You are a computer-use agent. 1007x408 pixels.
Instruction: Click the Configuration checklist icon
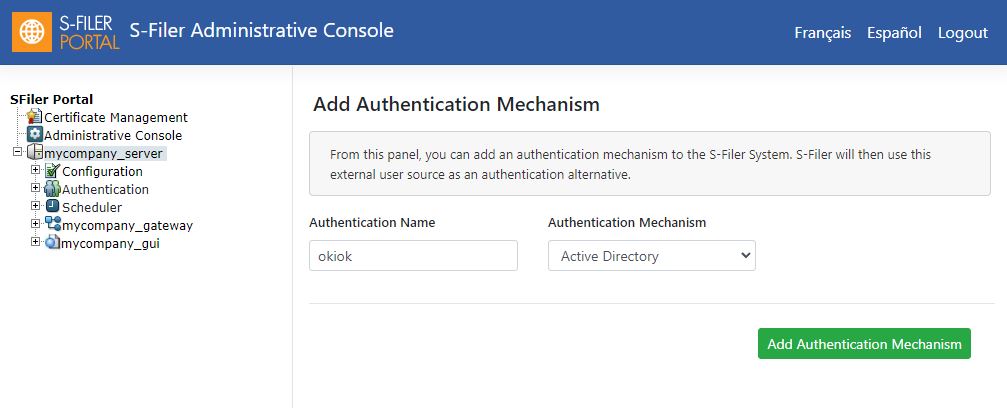[x=53, y=171]
